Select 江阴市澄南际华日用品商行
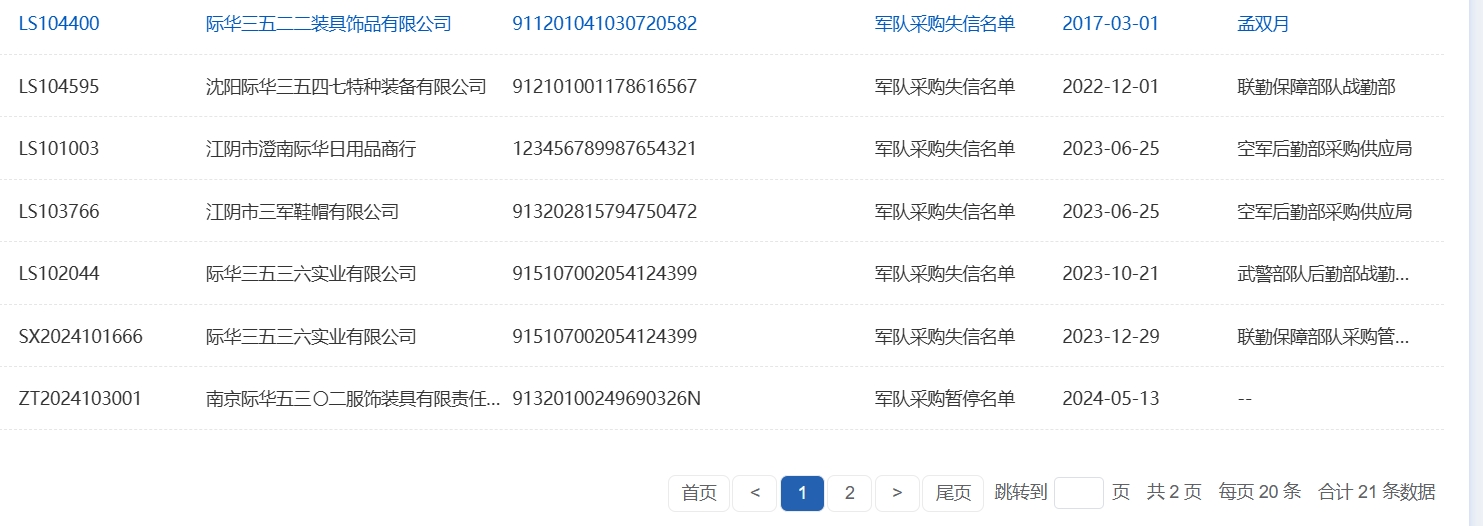 (x=311, y=149)
